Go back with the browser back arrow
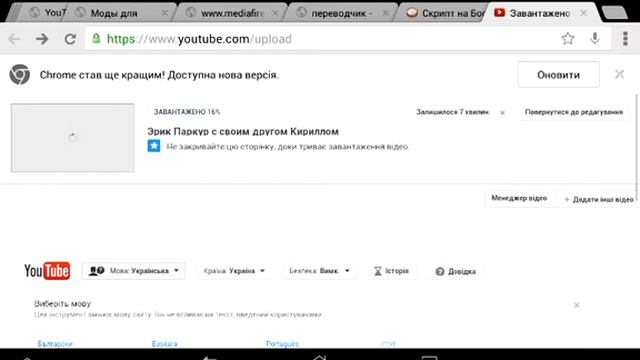 tap(14, 39)
